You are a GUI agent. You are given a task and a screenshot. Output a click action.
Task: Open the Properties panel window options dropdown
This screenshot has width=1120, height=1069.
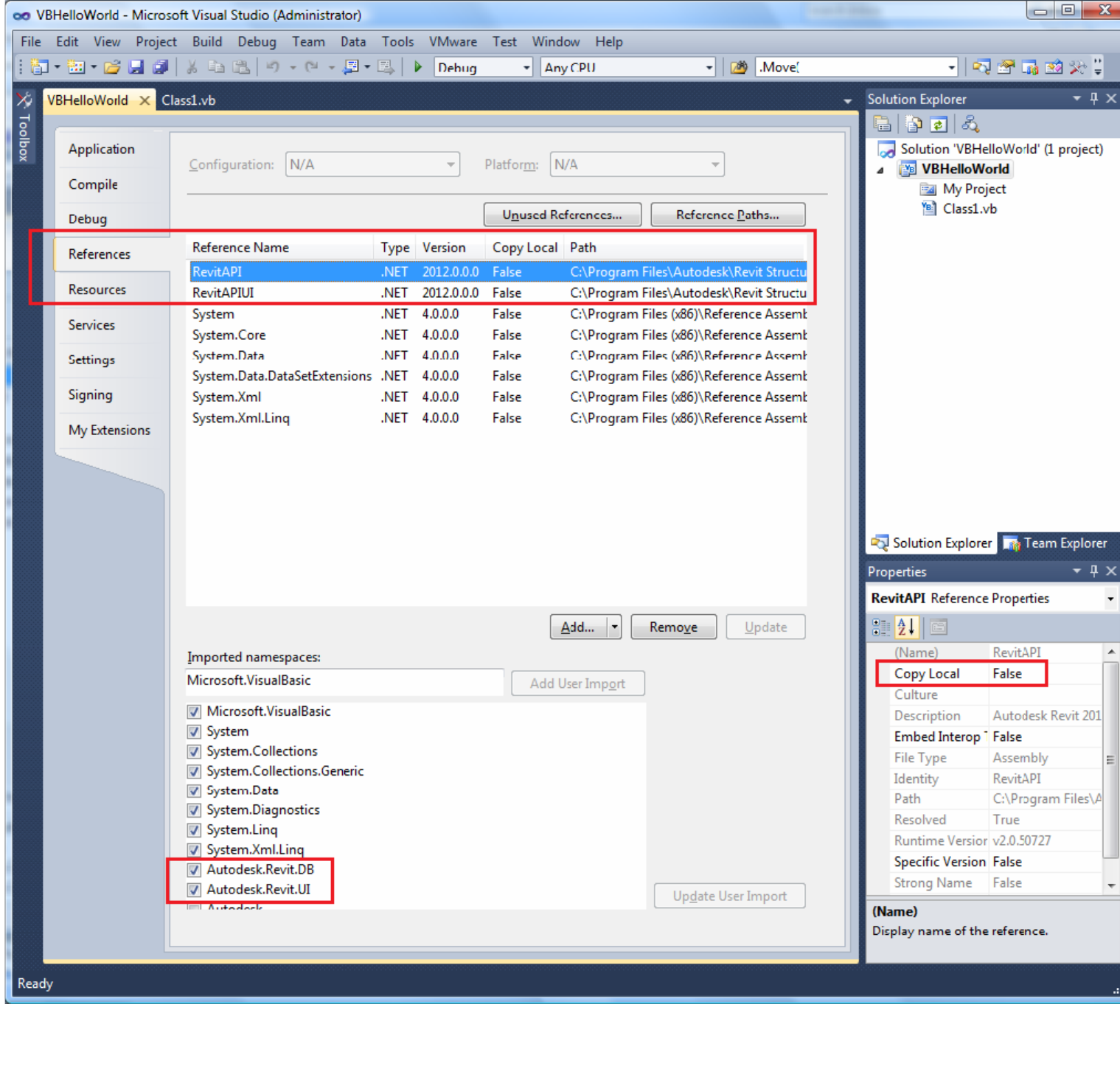coord(1076,571)
